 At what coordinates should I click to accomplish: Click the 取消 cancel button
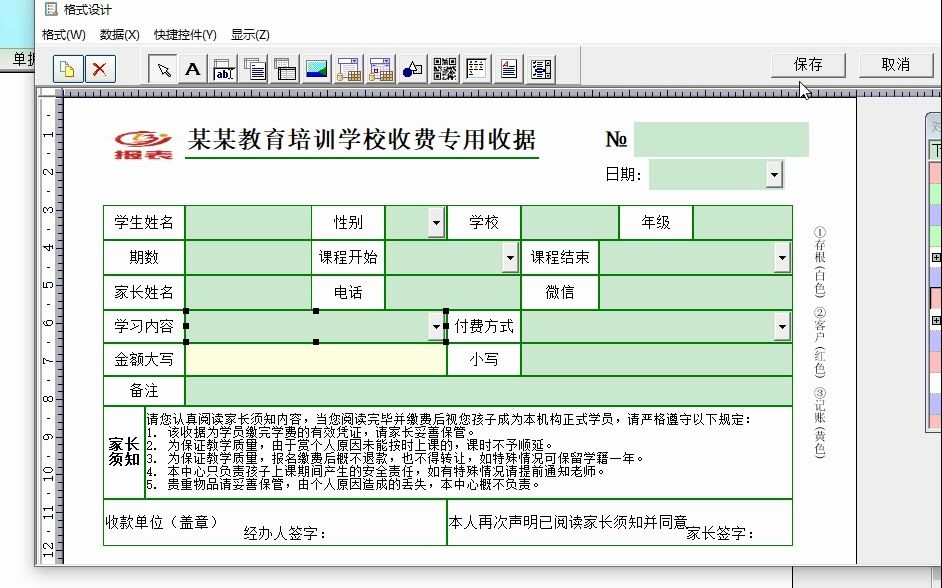click(894, 64)
